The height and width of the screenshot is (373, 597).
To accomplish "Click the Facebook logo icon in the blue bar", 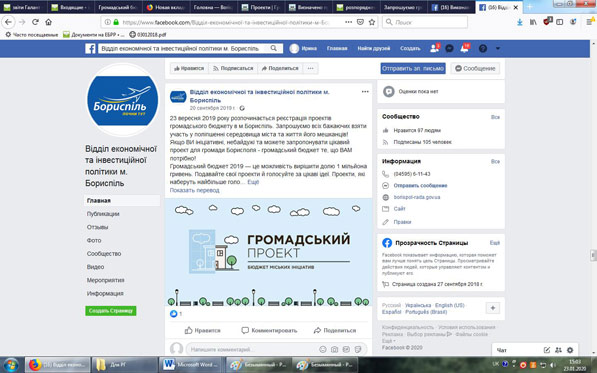I will (90, 48).
